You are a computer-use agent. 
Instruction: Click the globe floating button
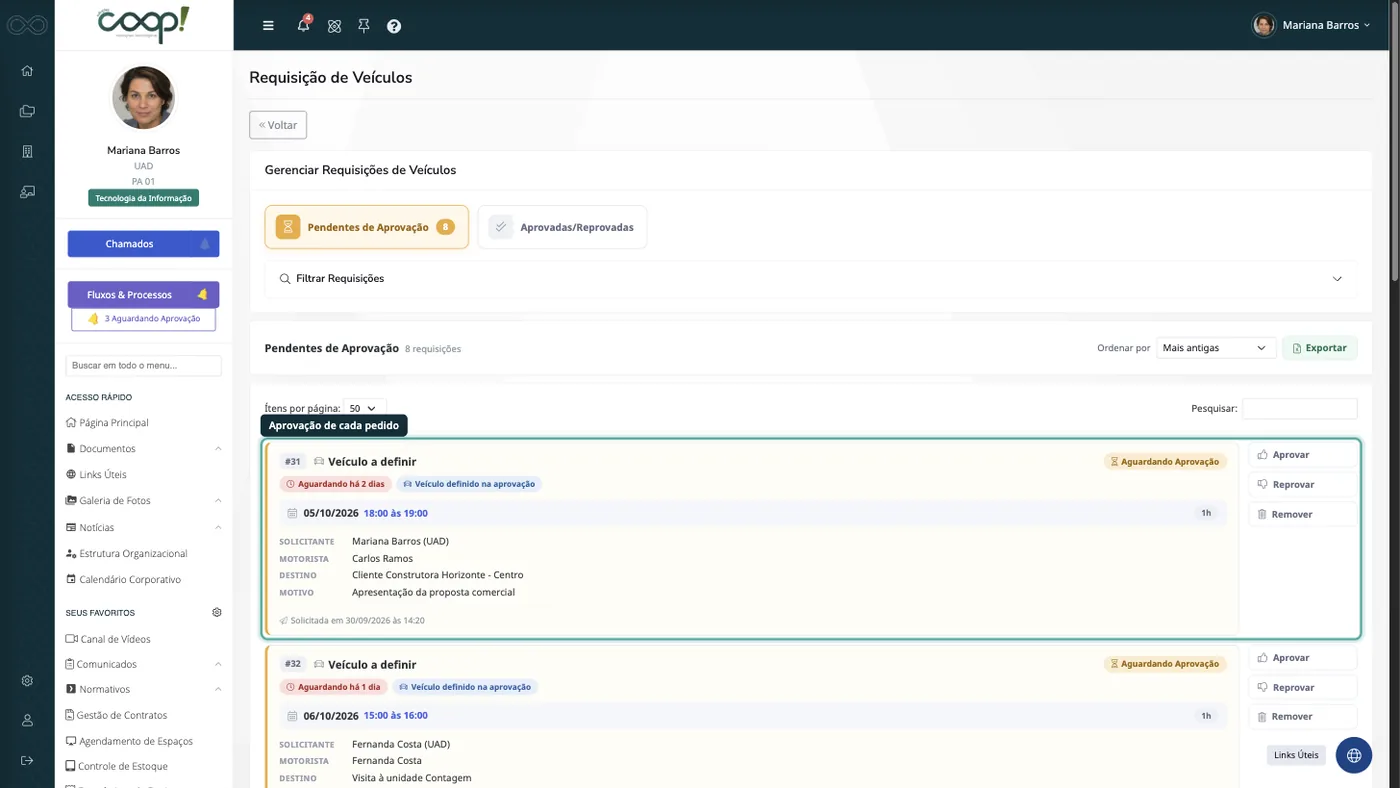pyautogui.click(x=1354, y=755)
